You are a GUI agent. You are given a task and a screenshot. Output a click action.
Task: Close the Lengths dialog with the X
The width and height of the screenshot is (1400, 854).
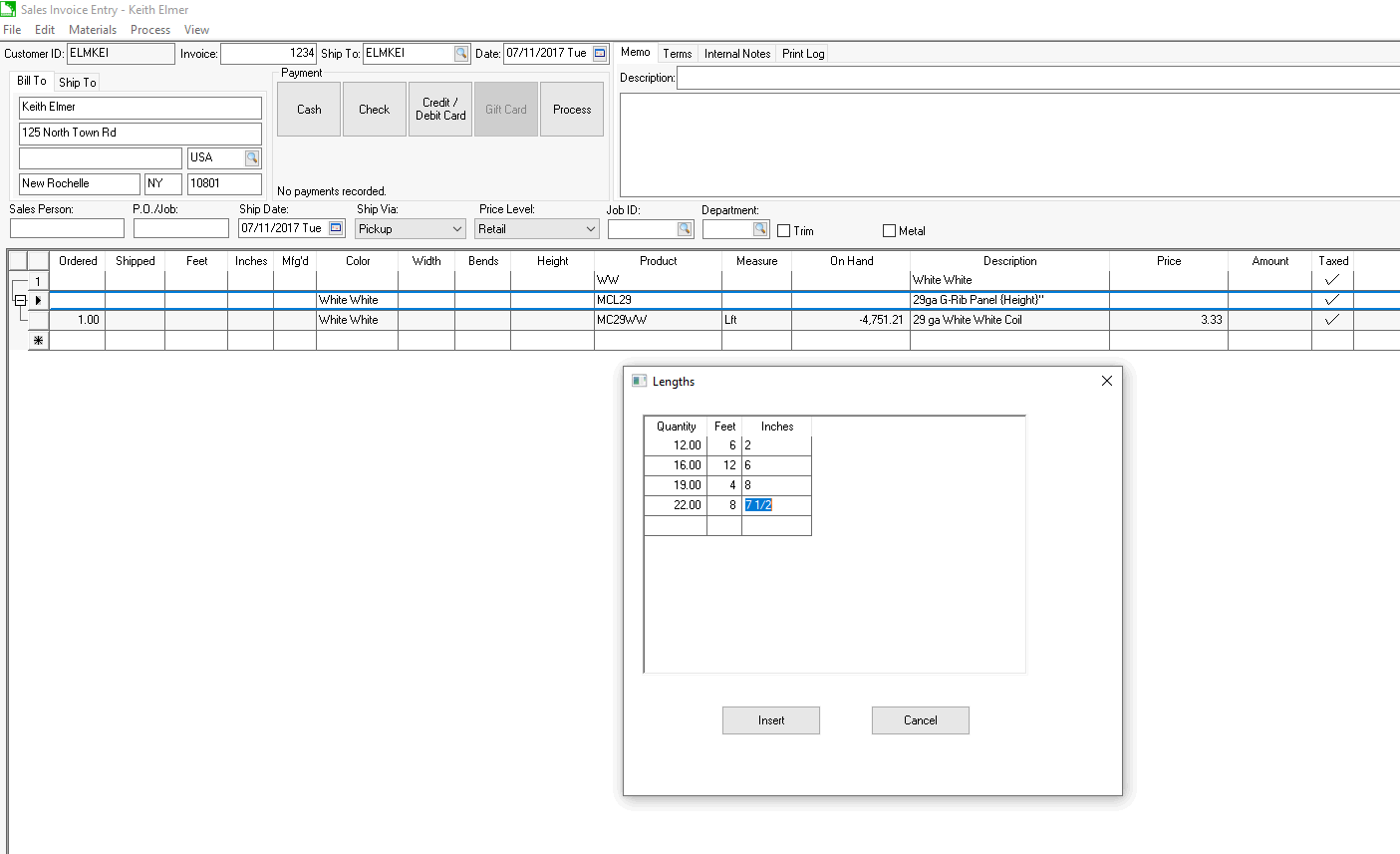pyautogui.click(x=1106, y=381)
